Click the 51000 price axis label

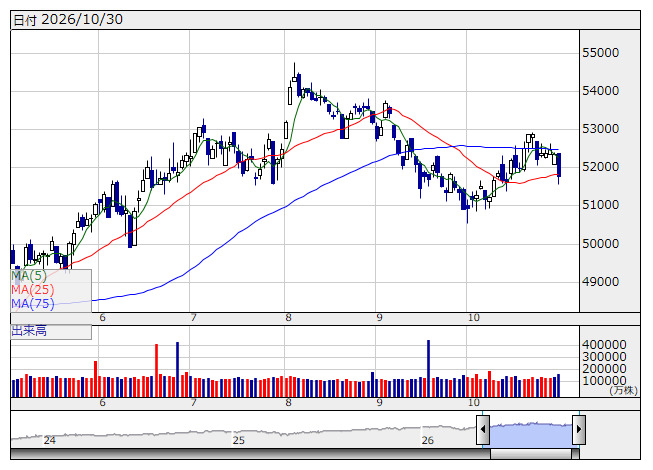600,205
